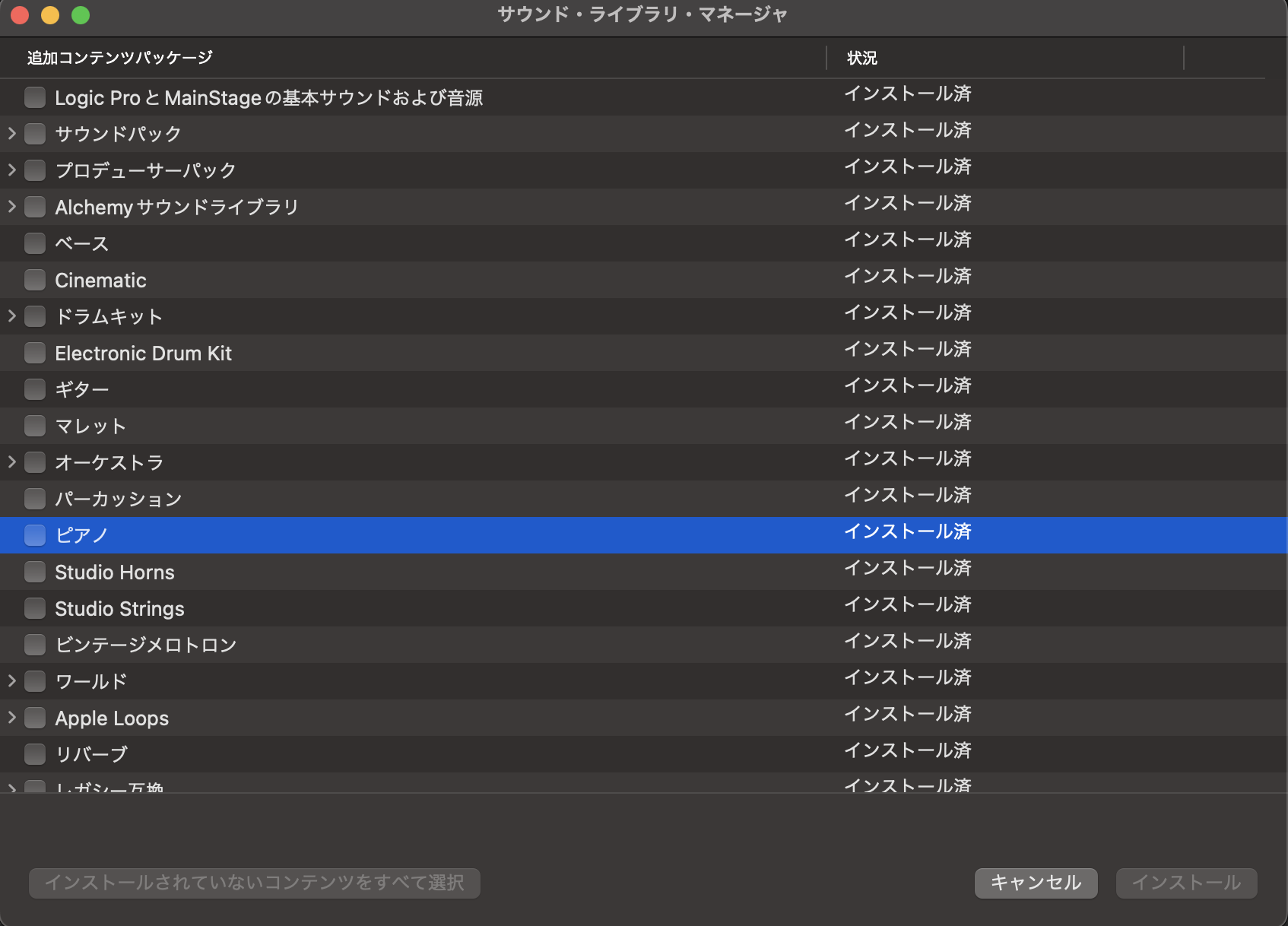Click インストール済 status in the ピアノ row
Viewport: 1288px width, 926px height.
pos(908,531)
